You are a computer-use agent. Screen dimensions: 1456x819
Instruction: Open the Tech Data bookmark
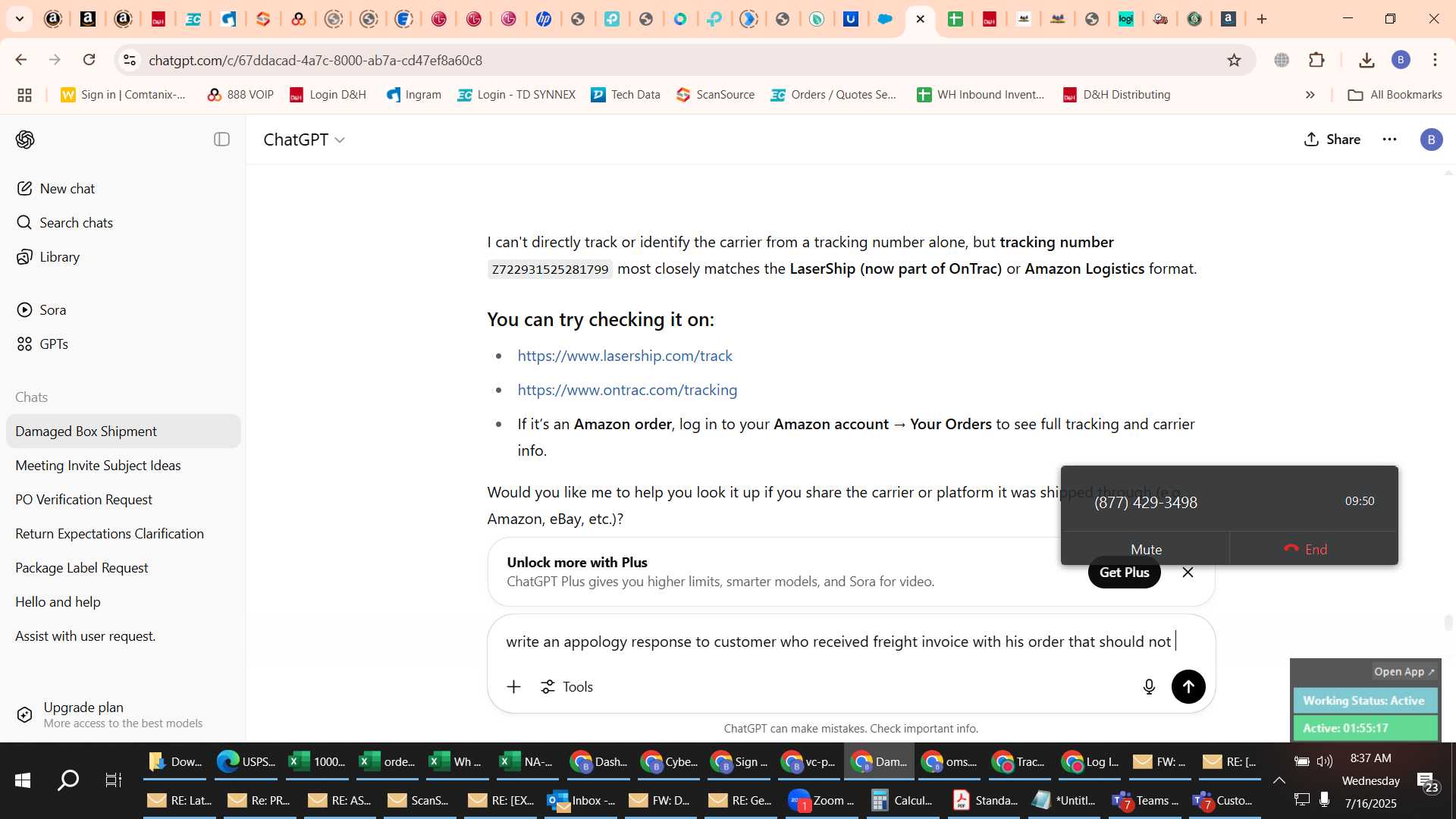pyautogui.click(x=626, y=95)
